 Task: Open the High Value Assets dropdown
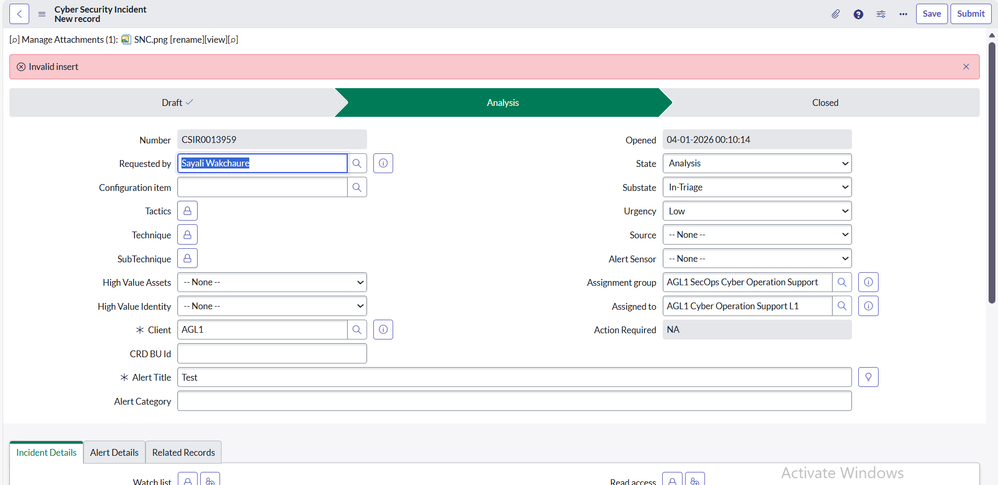pos(272,282)
